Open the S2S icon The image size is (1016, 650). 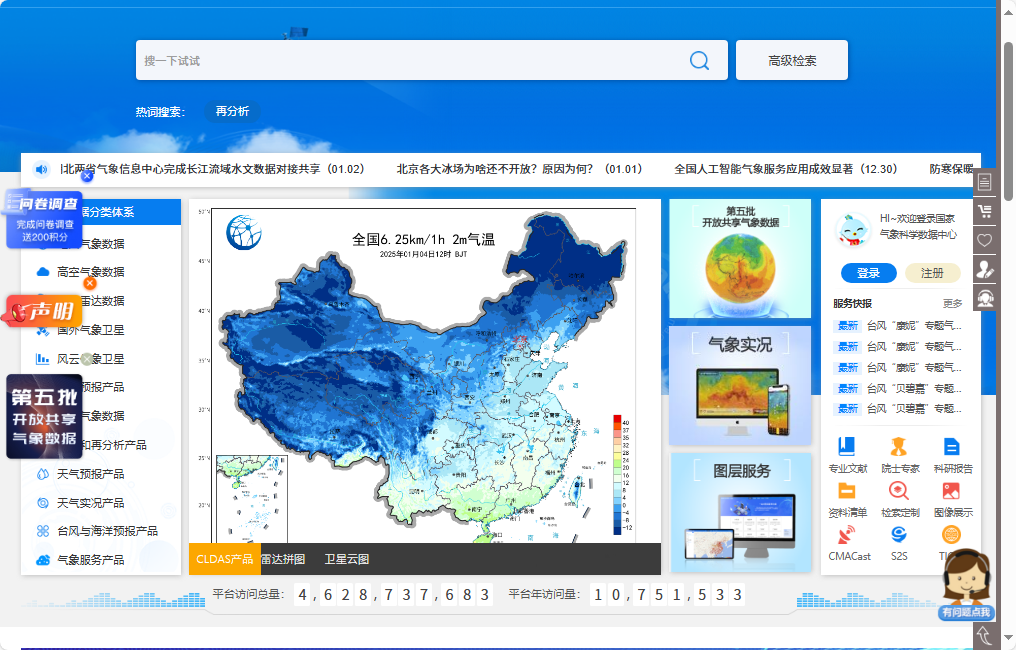coord(899,535)
